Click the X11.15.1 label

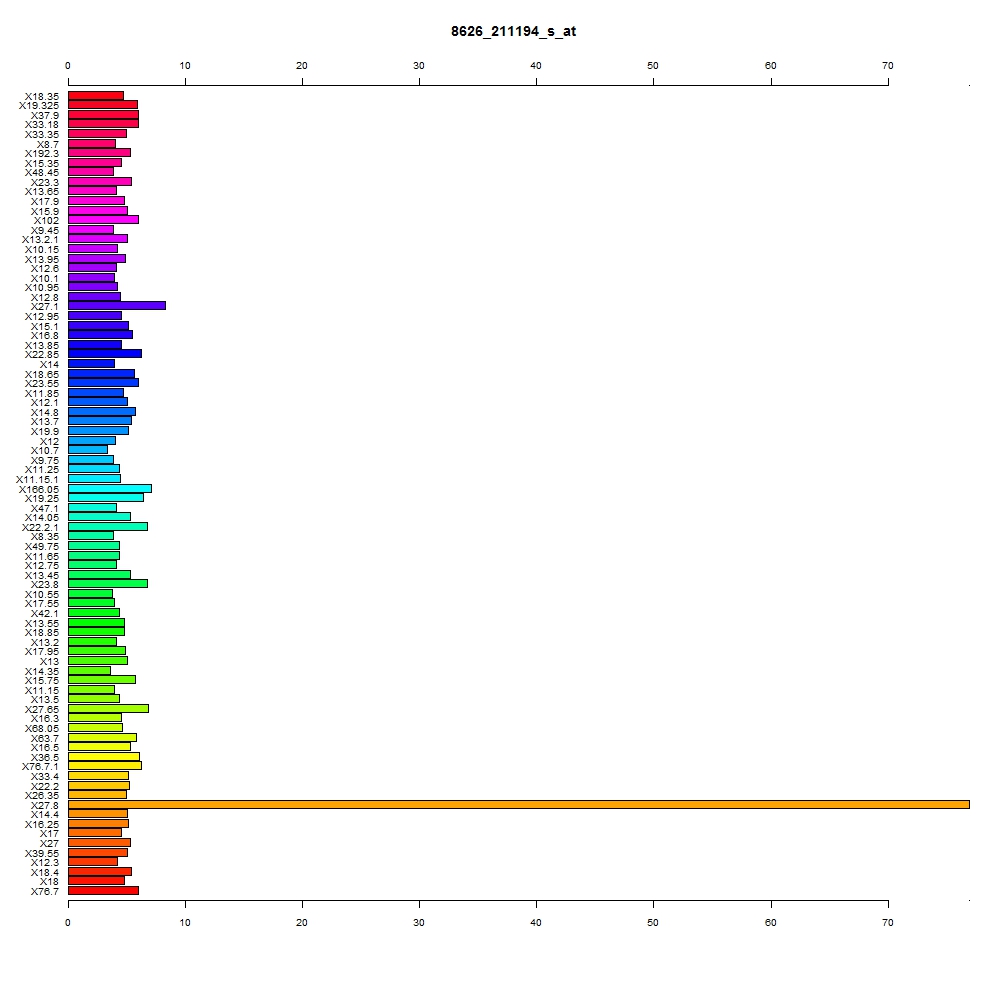pos(37,480)
